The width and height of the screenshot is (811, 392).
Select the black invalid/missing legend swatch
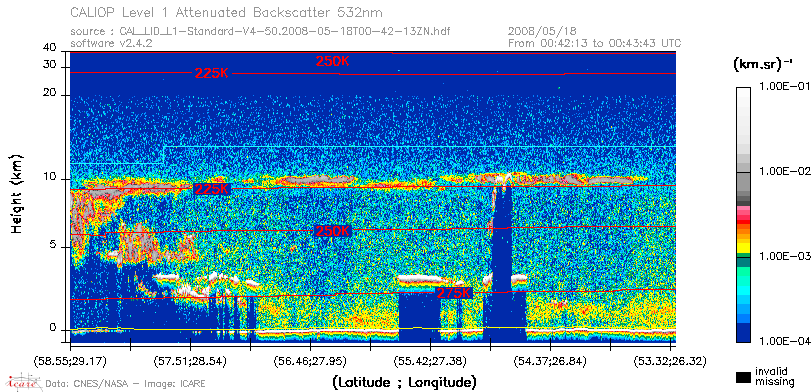pyautogui.click(x=744, y=378)
